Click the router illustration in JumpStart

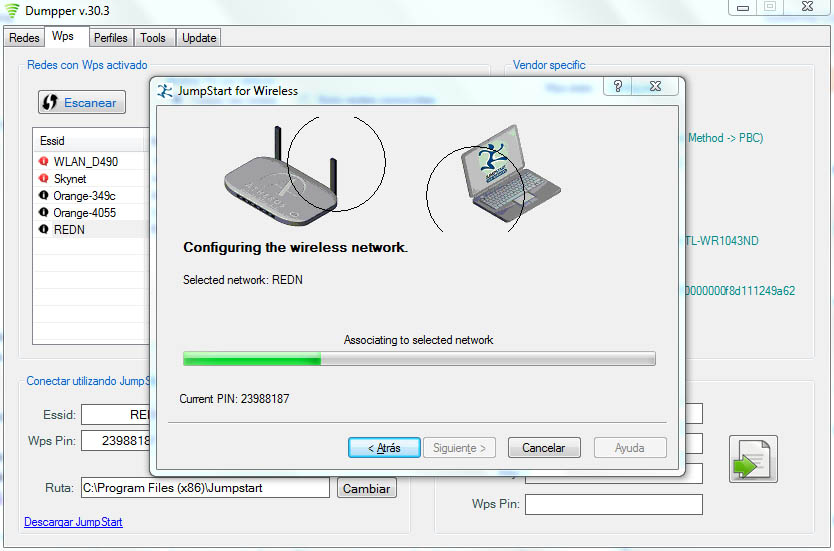coord(281,176)
